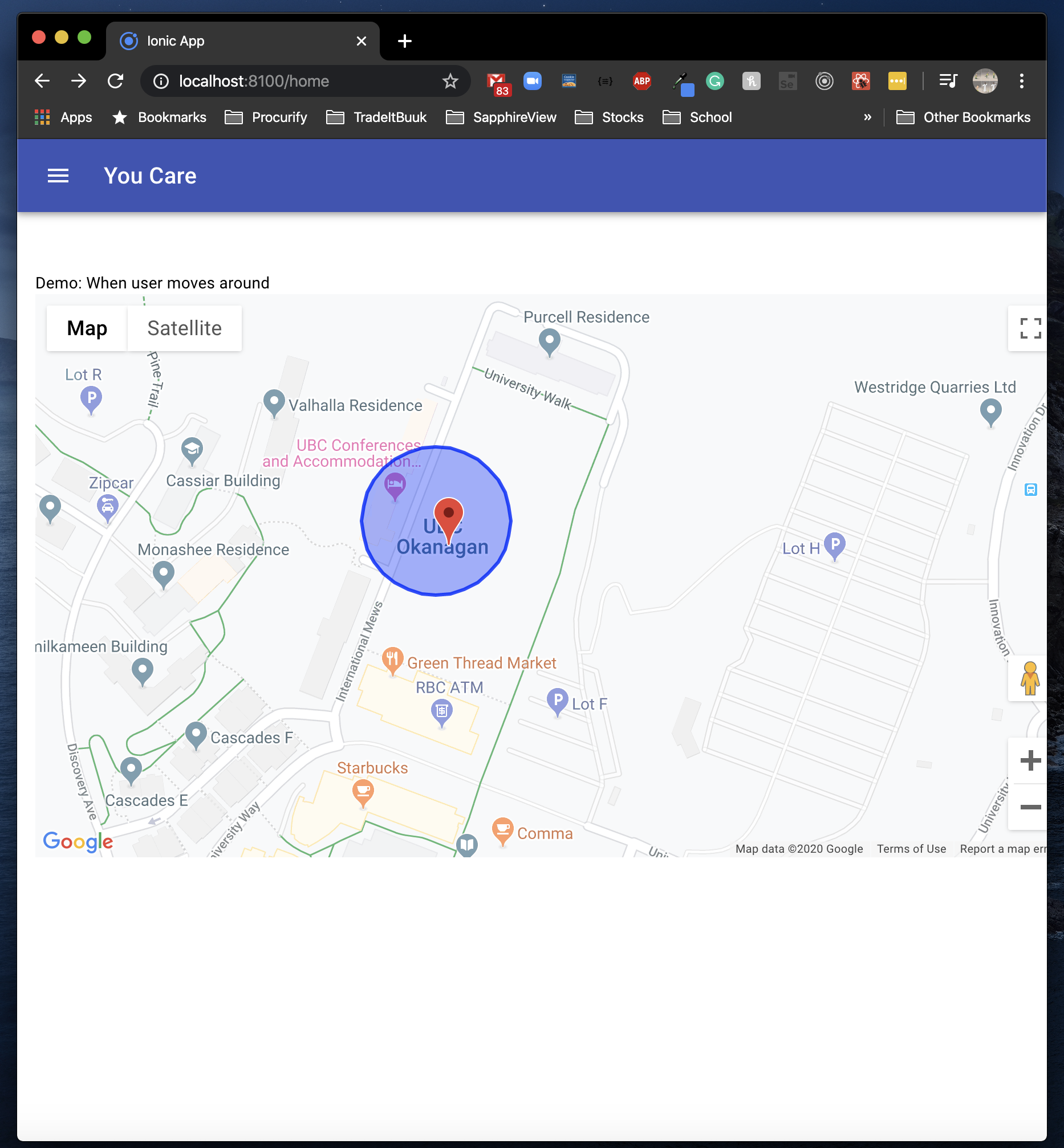Open the starred Bookmarks link
The width and height of the screenshot is (1064, 1148).
click(x=159, y=117)
